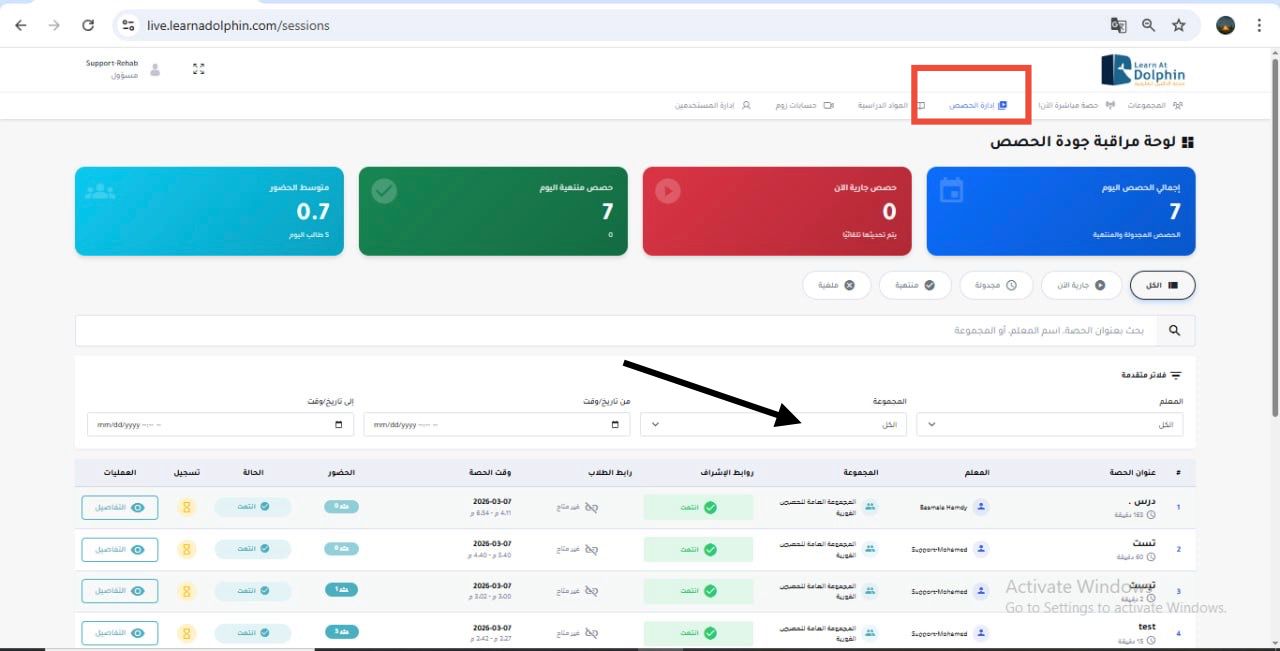Click التفاصيل details button for session 1
The image size is (1280, 651).
click(119, 507)
